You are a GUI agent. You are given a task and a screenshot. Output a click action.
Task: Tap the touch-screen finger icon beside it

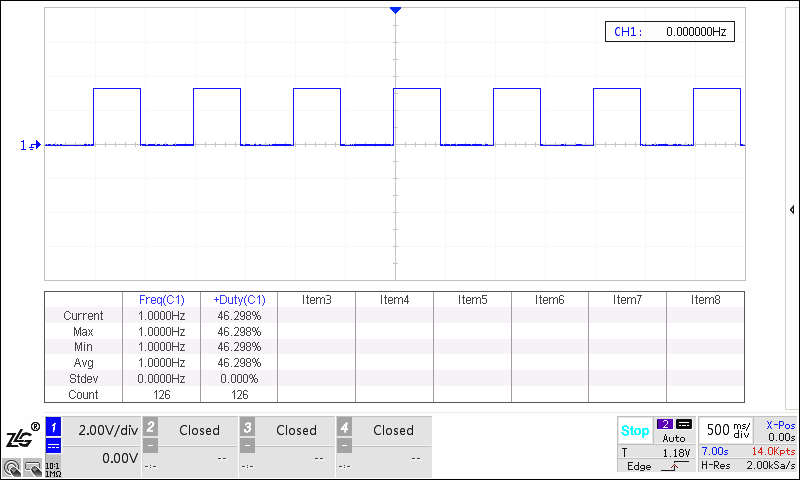pos(33,468)
